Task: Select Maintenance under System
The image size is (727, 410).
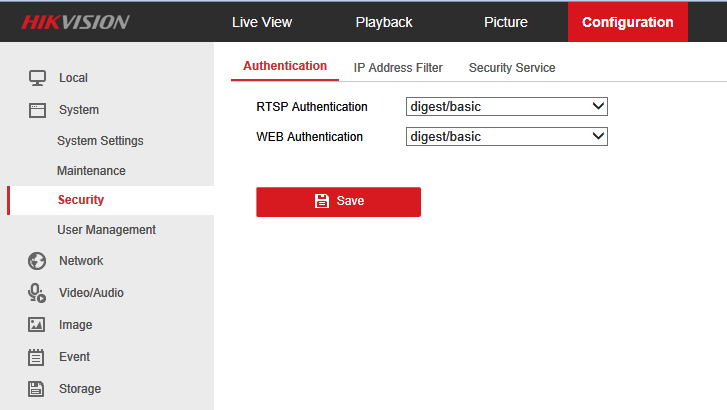Action: pos(91,171)
